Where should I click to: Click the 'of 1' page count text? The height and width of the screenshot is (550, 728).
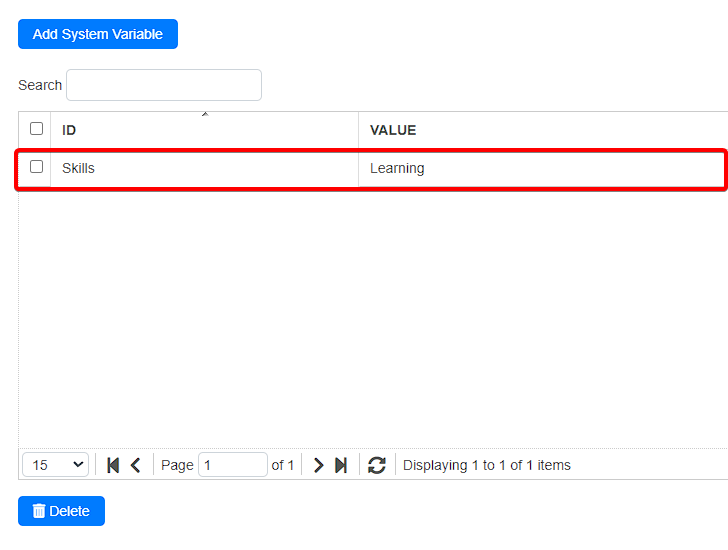coord(283,465)
